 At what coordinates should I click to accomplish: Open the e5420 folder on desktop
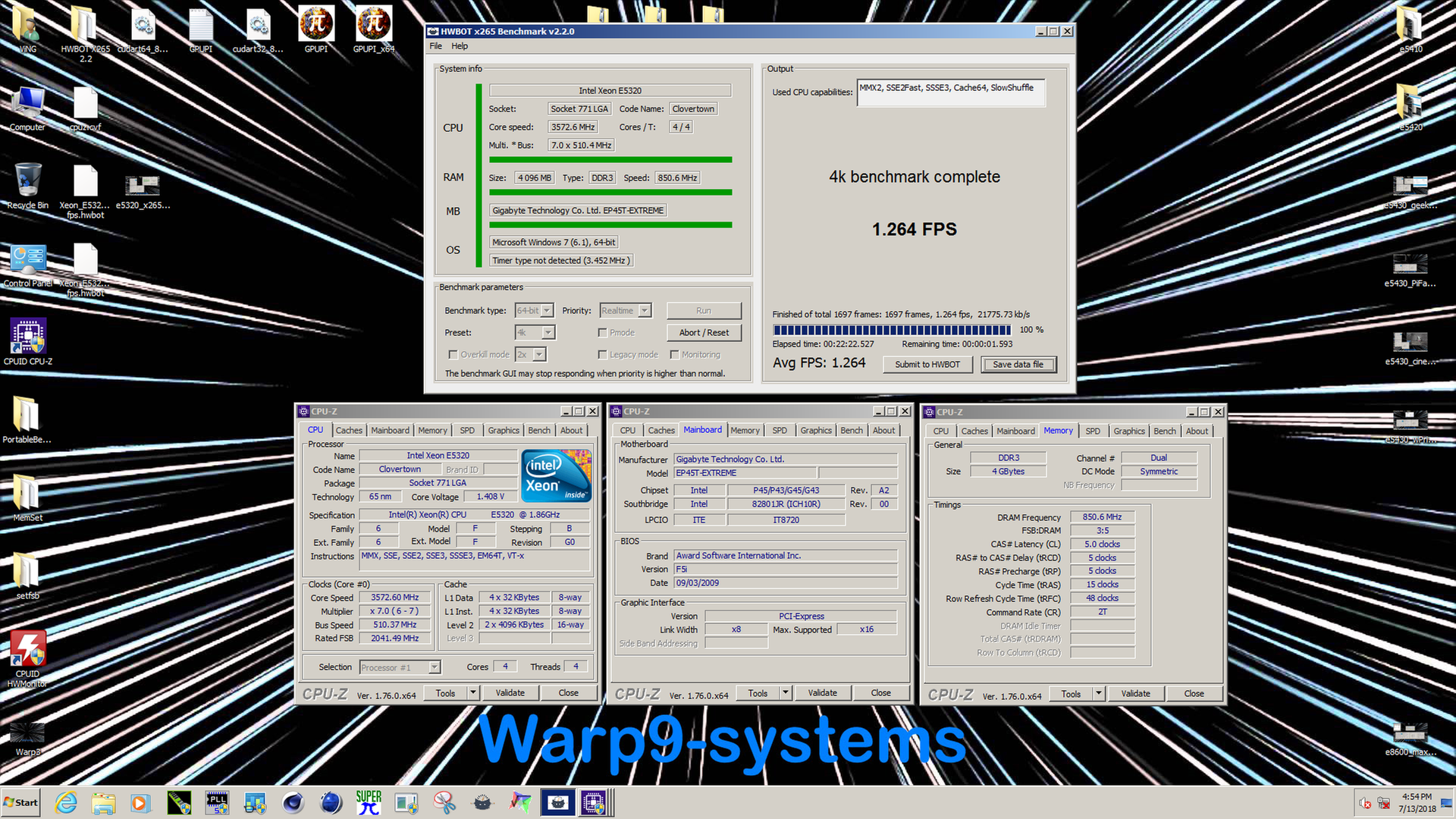click(1410, 108)
